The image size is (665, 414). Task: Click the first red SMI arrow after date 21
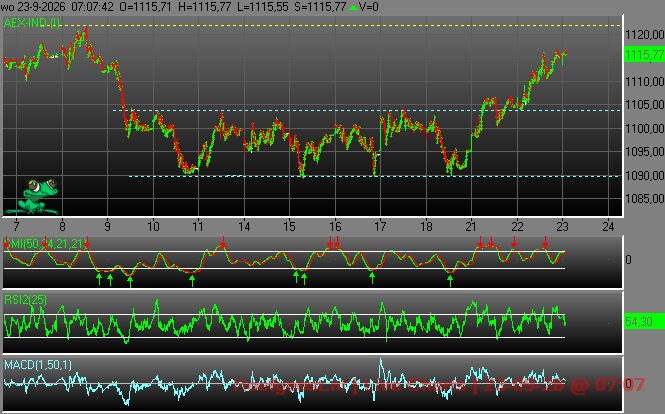point(480,243)
